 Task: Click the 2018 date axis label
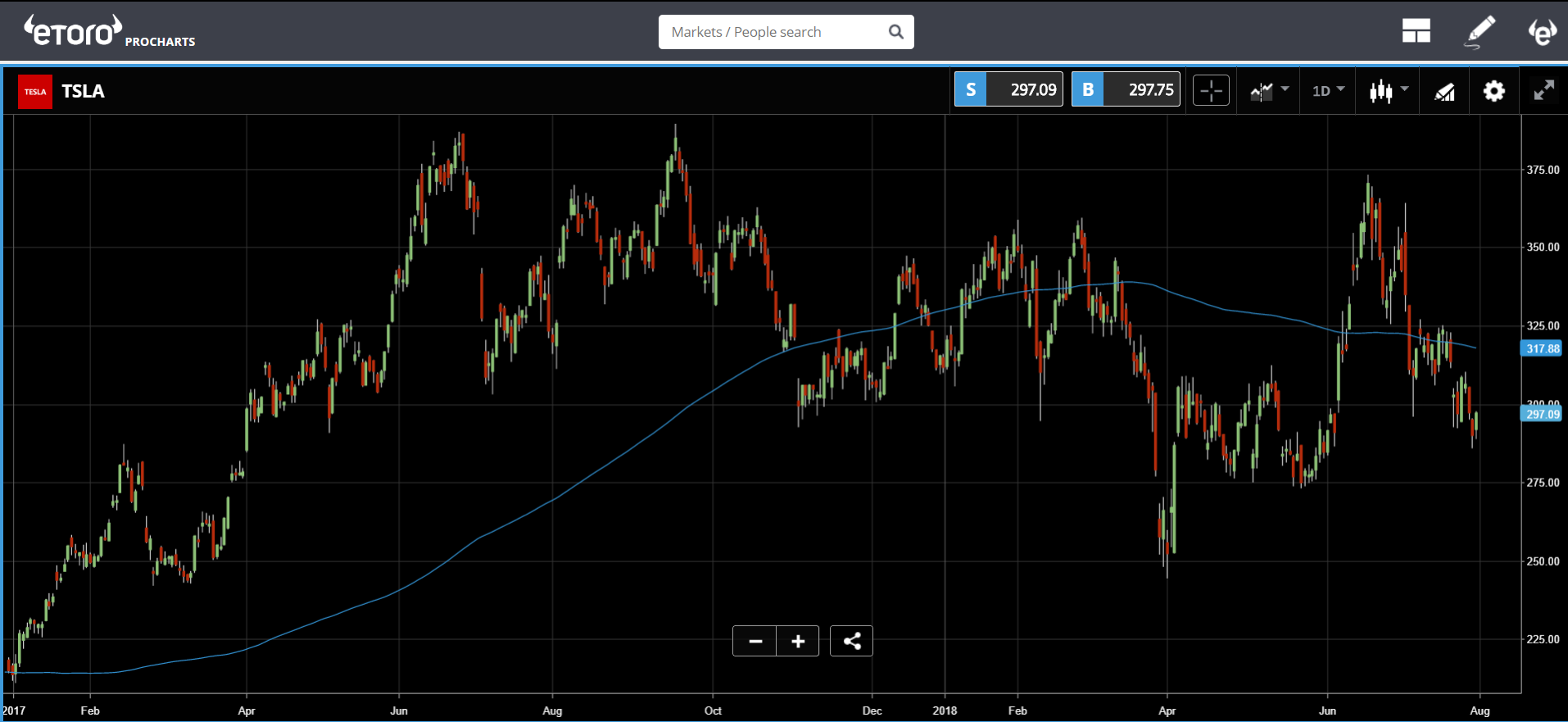coord(945,711)
